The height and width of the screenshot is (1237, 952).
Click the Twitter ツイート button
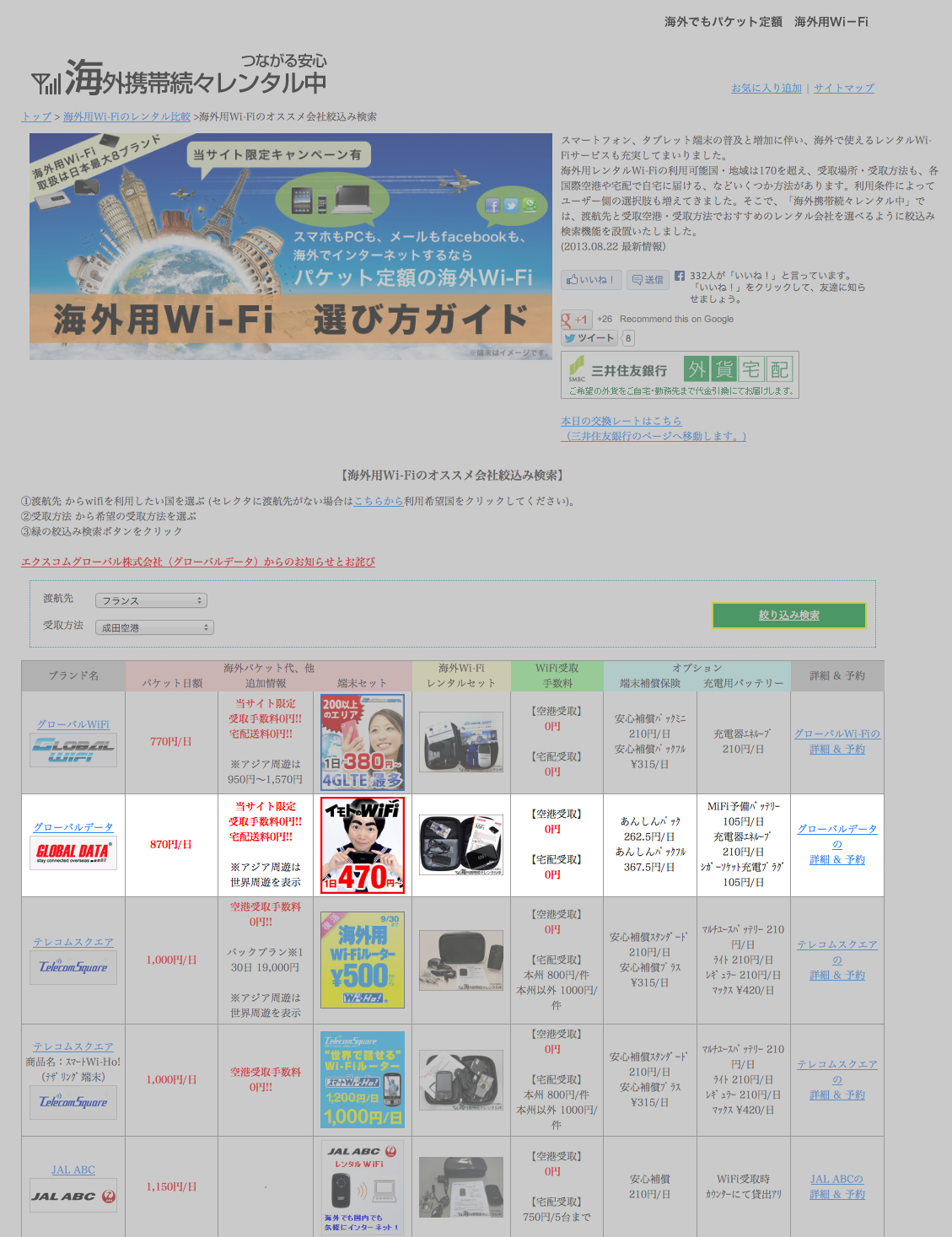point(590,338)
